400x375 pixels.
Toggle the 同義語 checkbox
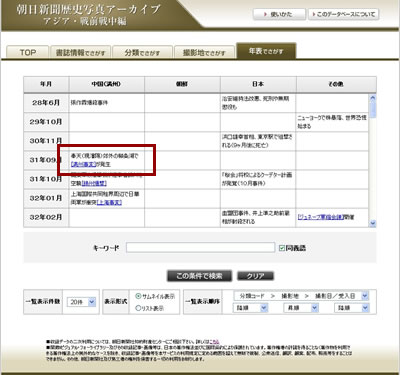tap(282, 248)
